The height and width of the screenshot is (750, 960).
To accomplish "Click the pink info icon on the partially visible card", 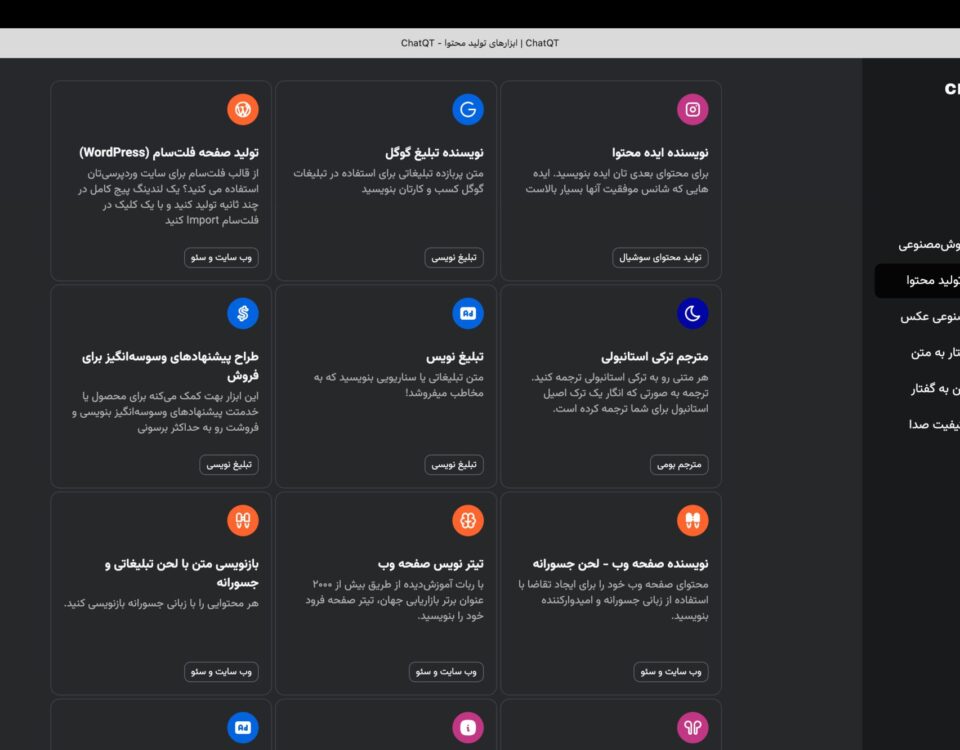I will [x=468, y=727].
